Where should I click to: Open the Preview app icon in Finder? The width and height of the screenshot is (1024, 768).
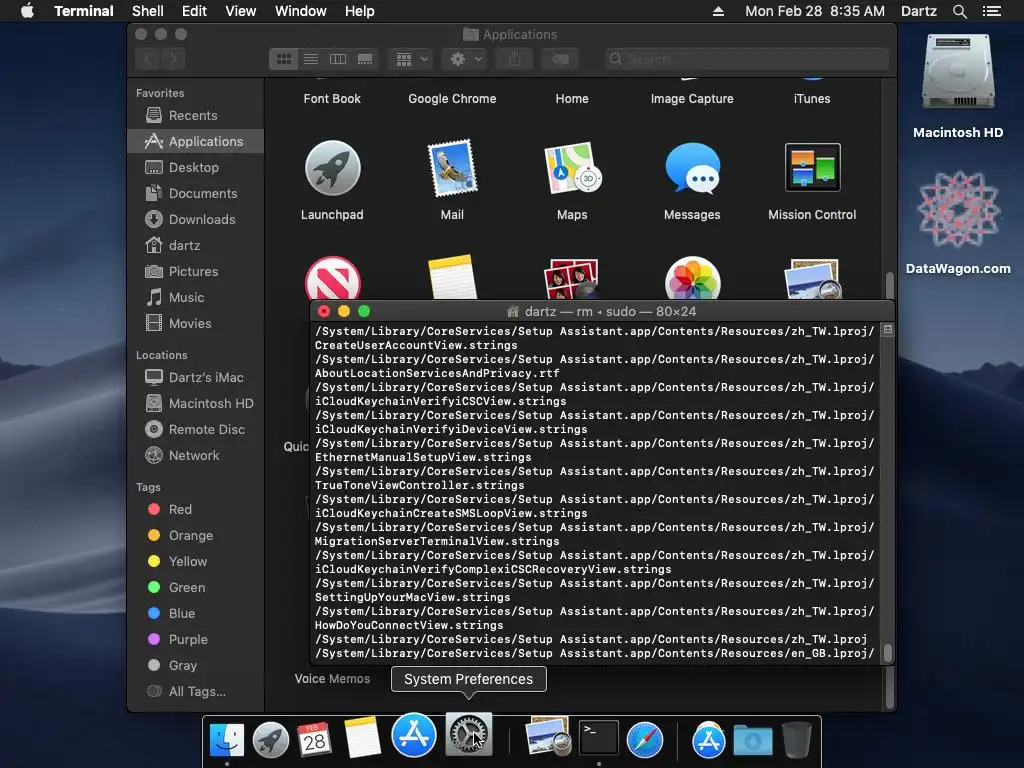click(x=812, y=279)
